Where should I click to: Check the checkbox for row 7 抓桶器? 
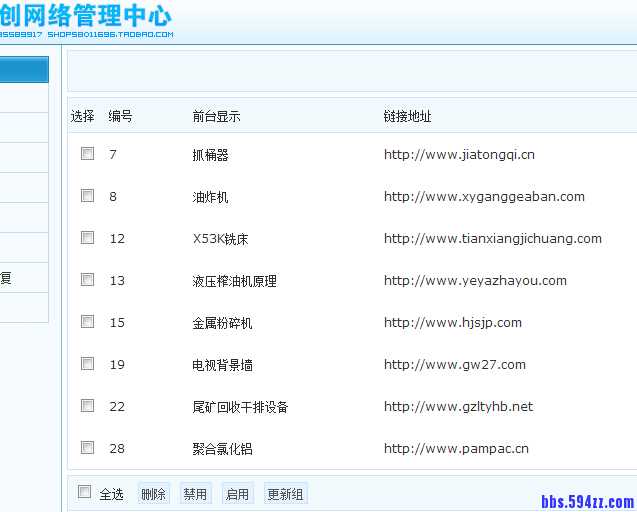(x=88, y=154)
